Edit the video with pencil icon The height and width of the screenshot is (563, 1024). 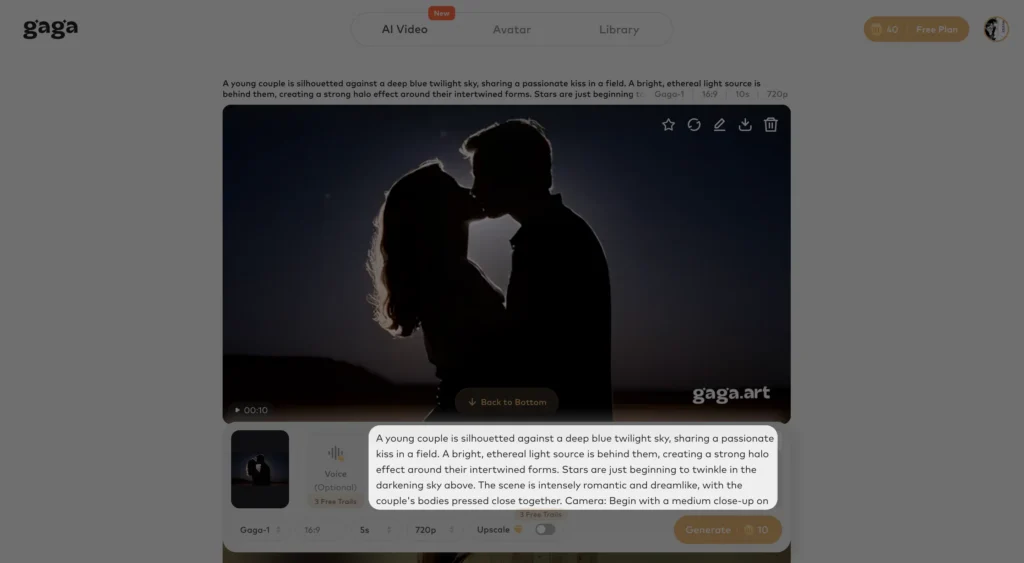tap(719, 125)
